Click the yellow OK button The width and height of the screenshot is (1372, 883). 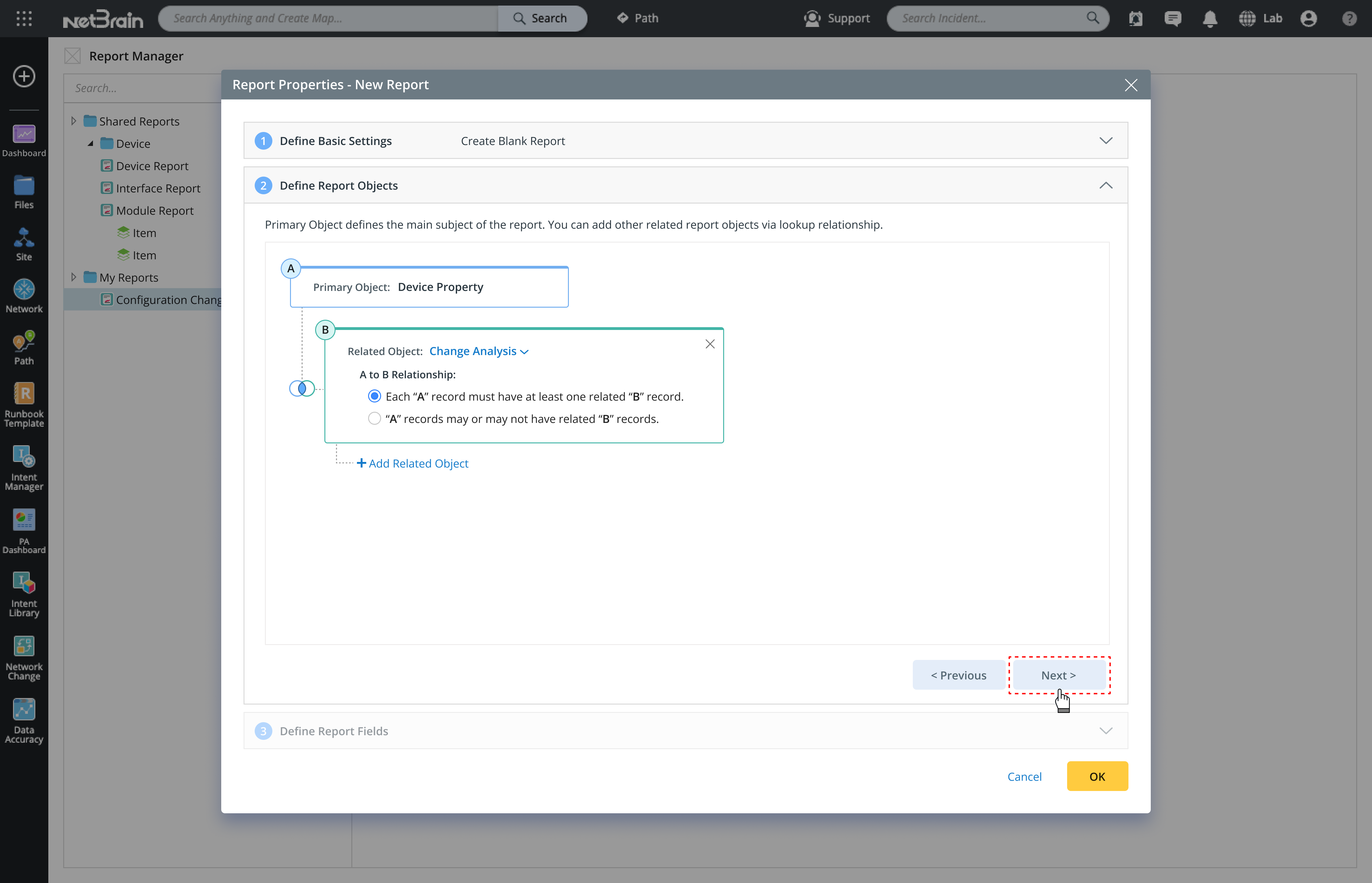pos(1097,776)
